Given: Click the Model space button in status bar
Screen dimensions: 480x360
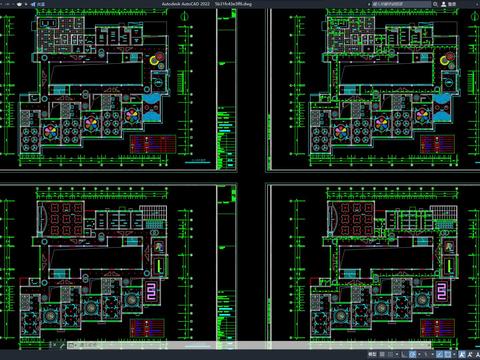Looking at the screenshot, I should pyautogui.click(x=372, y=354).
